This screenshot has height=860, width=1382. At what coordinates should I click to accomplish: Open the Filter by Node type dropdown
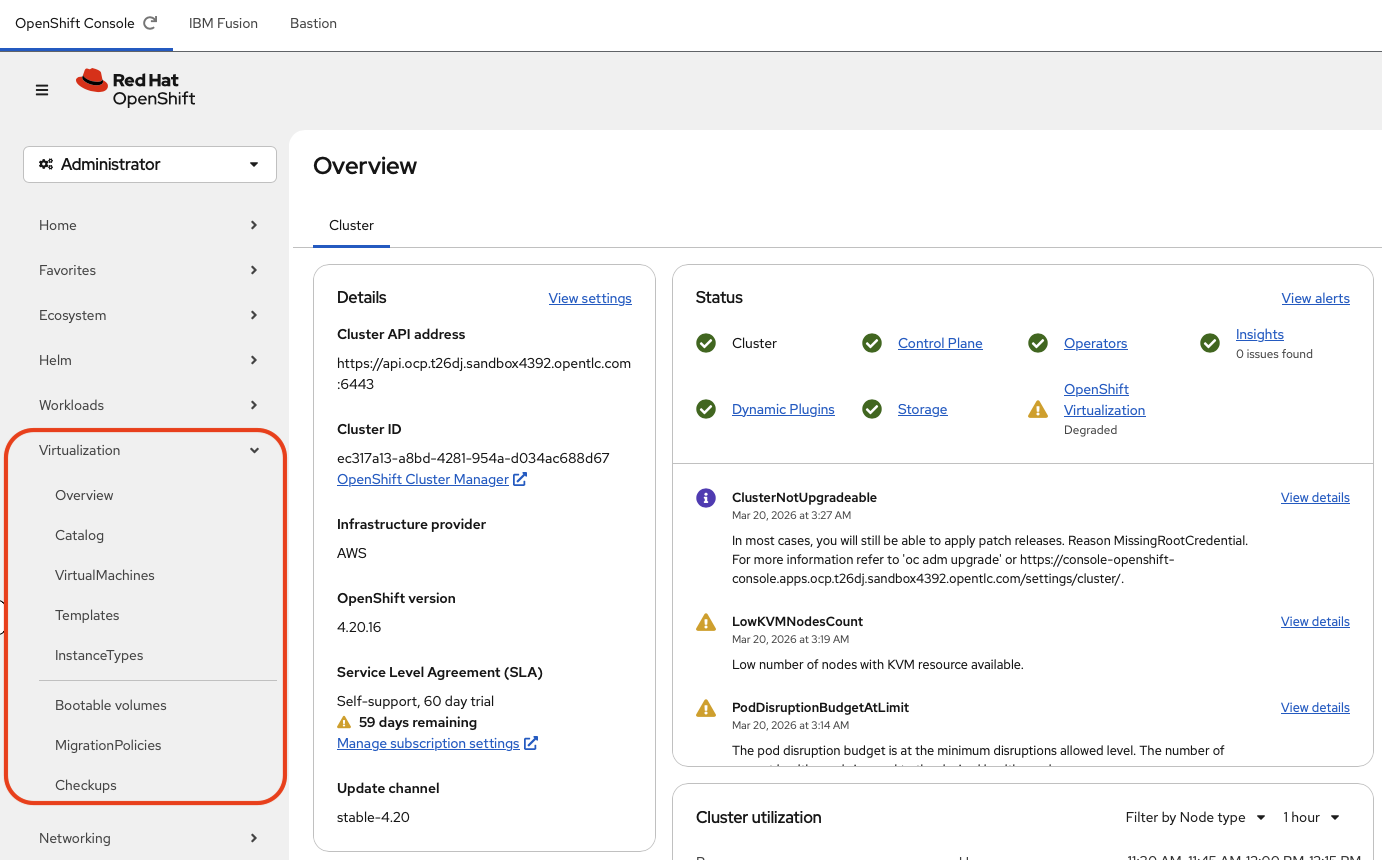coord(1195,817)
